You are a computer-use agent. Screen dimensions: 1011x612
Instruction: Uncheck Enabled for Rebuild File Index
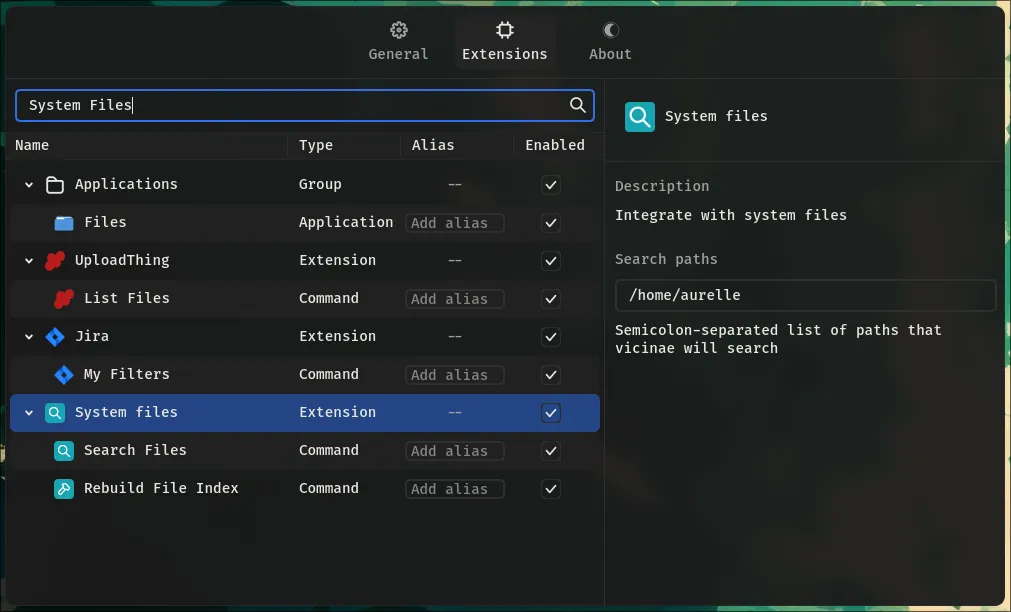tap(550, 489)
